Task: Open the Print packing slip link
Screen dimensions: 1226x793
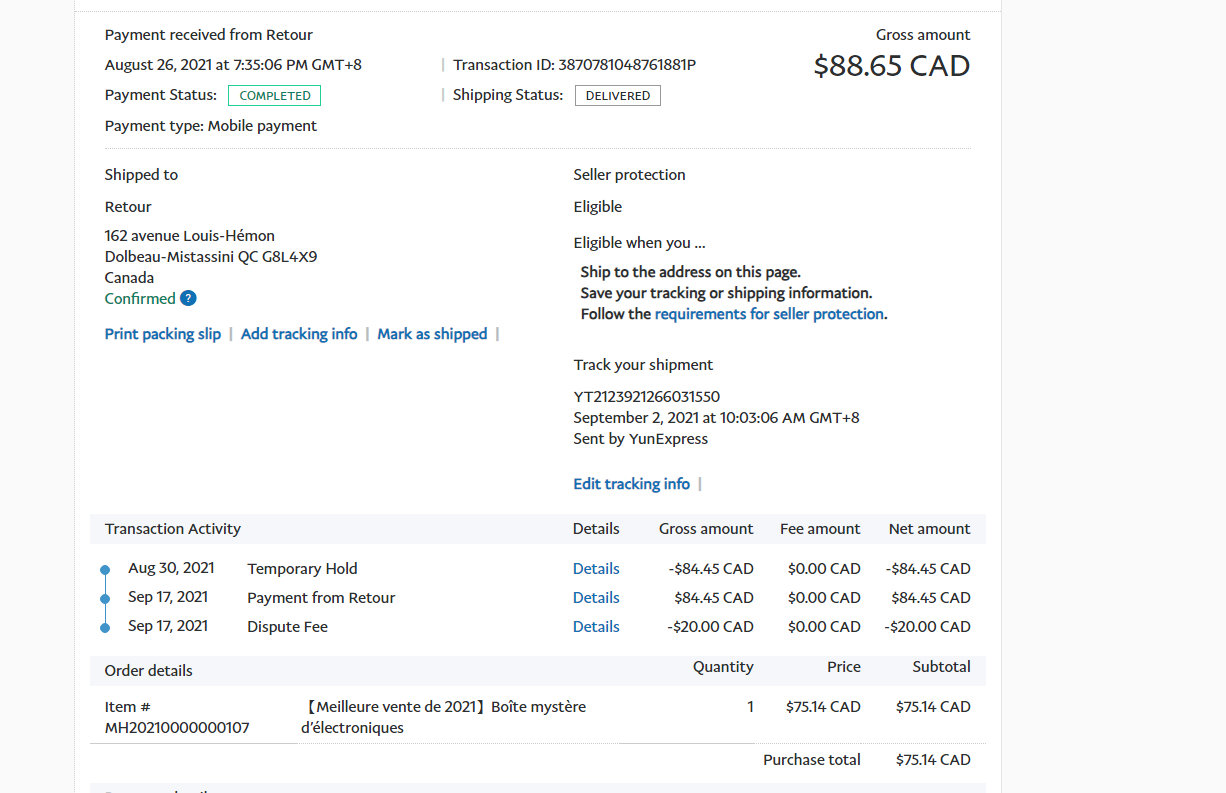Action: pyautogui.click(x=163, y=334)
